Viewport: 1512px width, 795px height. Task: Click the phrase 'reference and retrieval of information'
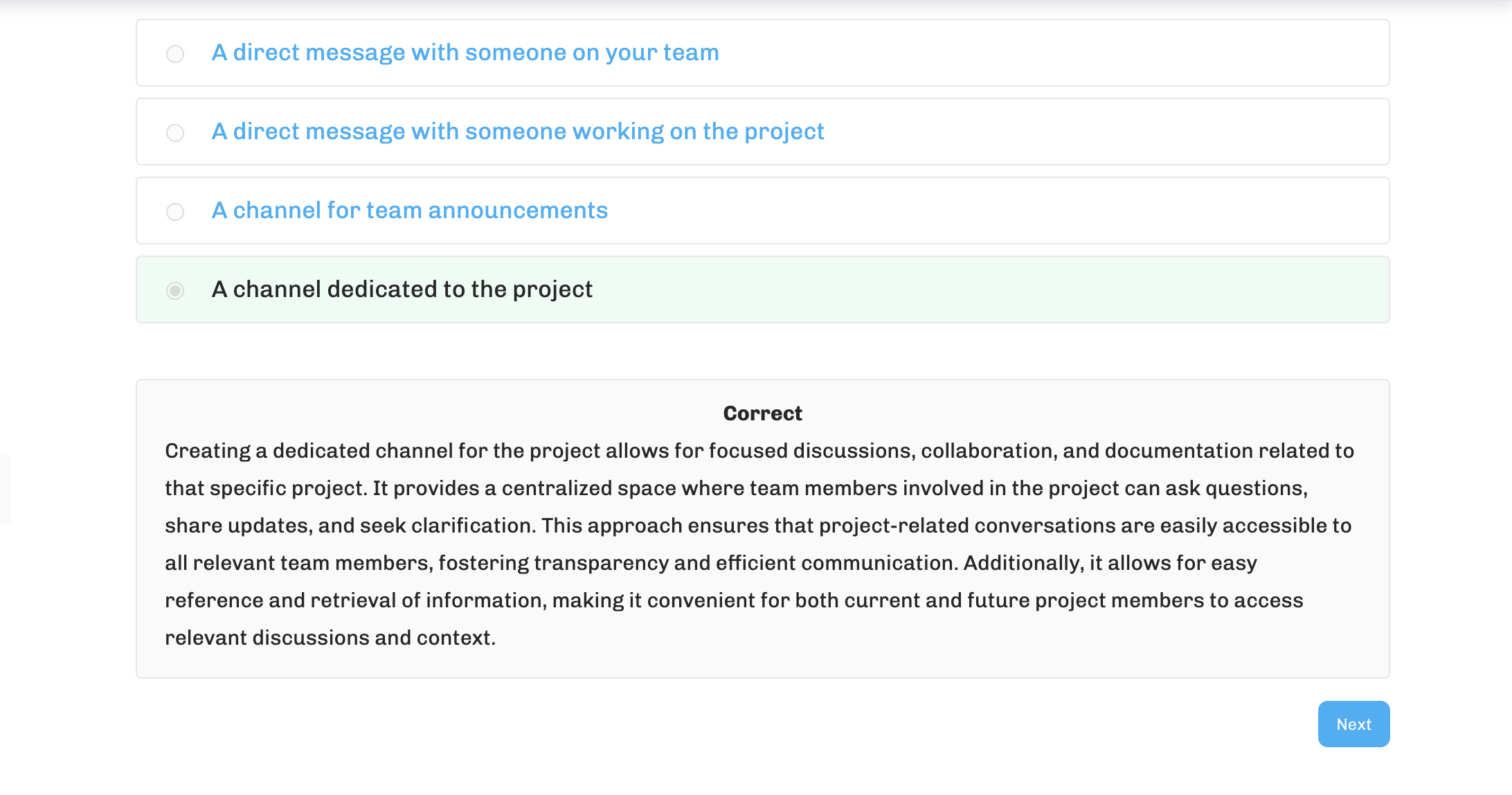coord(356,600)
